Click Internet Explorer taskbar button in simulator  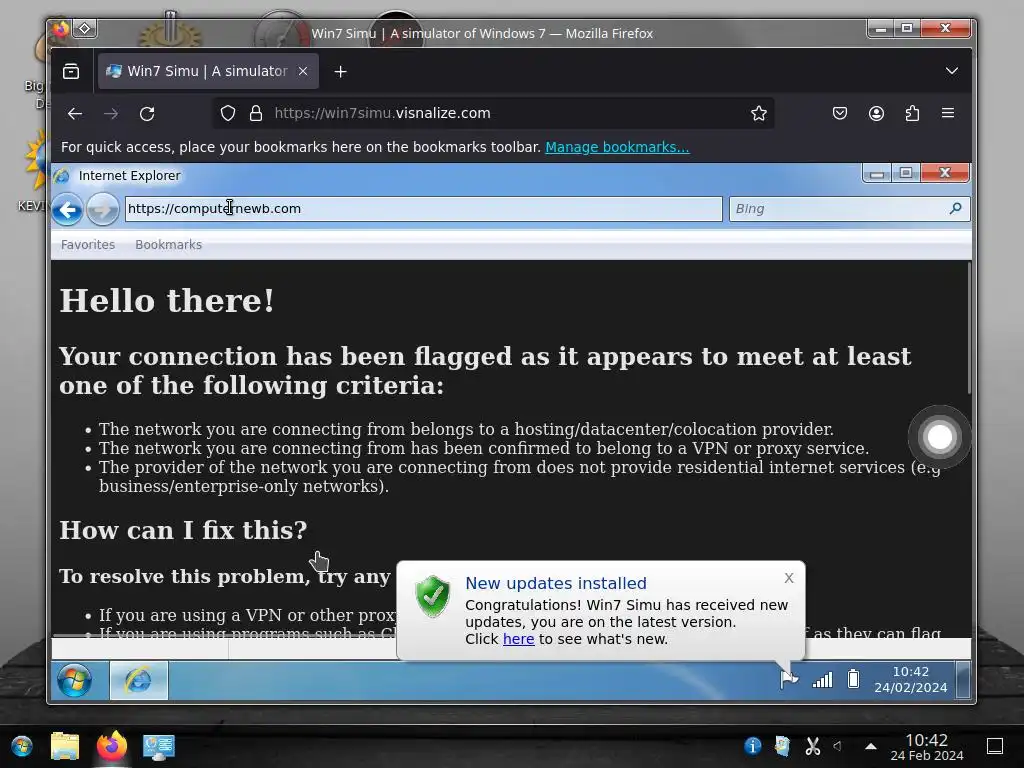[x=138, y=680]
